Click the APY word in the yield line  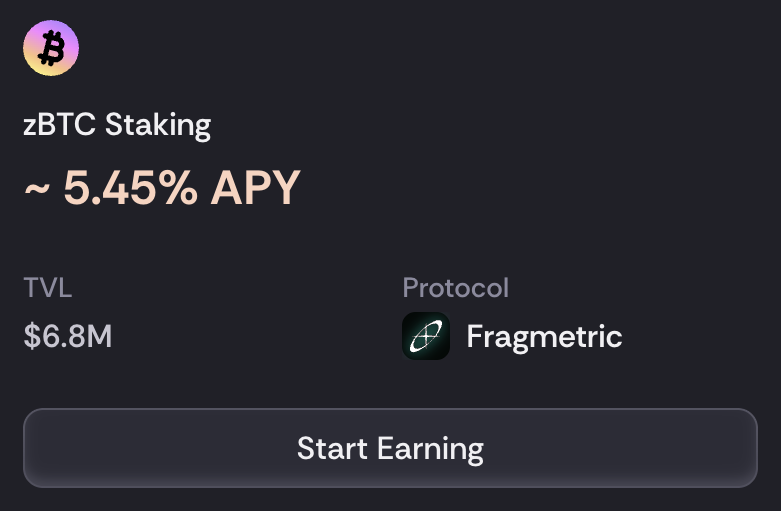point(255,187)
